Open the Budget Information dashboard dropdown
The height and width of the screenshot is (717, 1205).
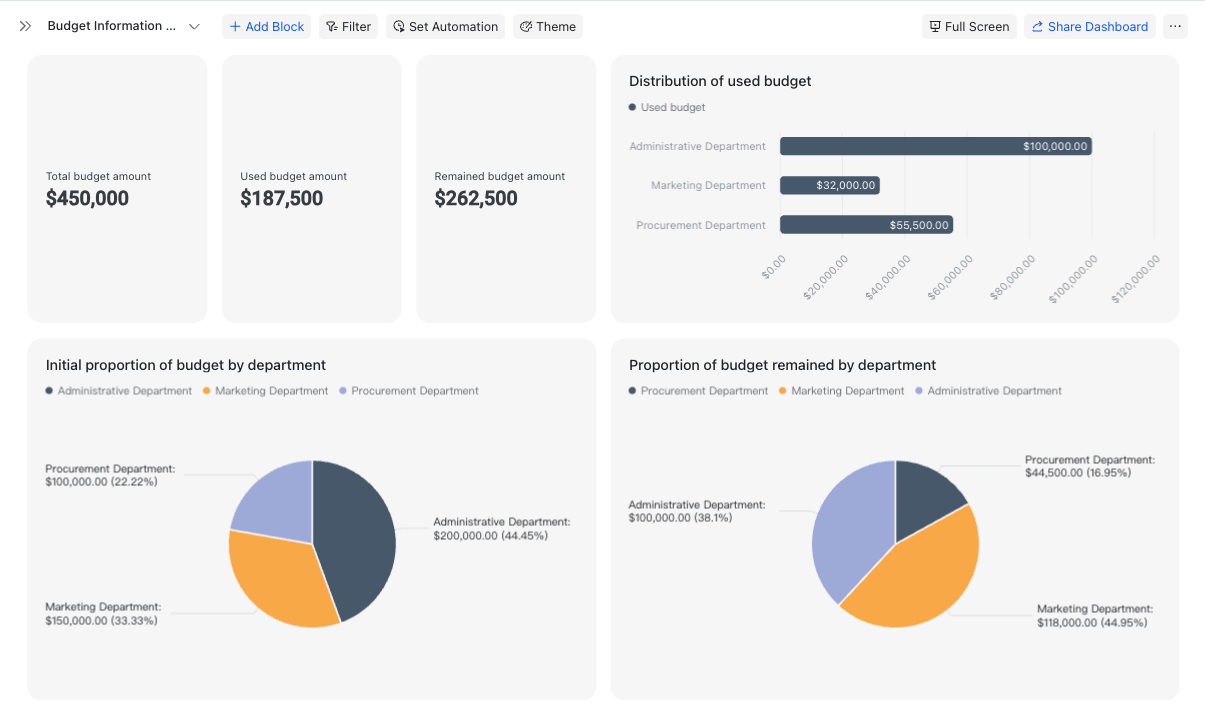pos(194,26)
